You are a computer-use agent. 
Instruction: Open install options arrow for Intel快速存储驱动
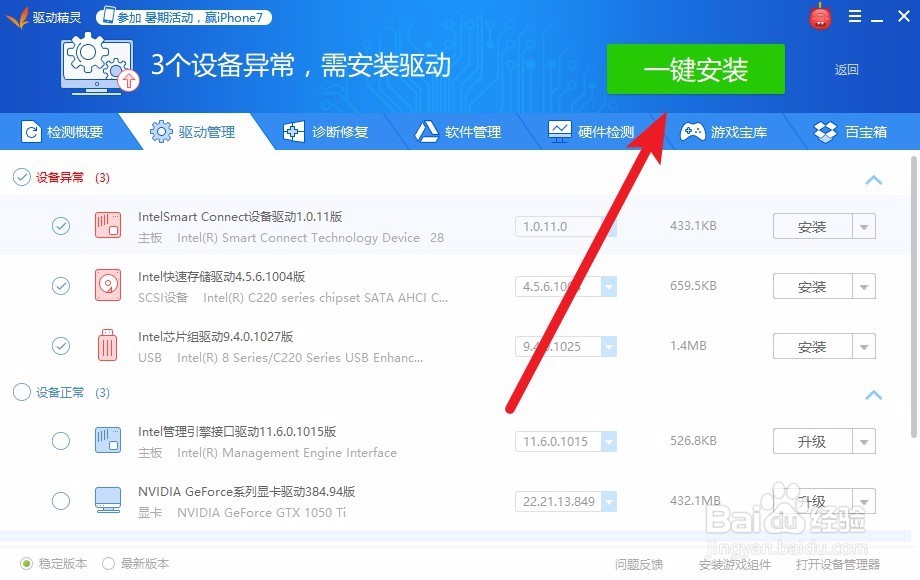(864, 286)
